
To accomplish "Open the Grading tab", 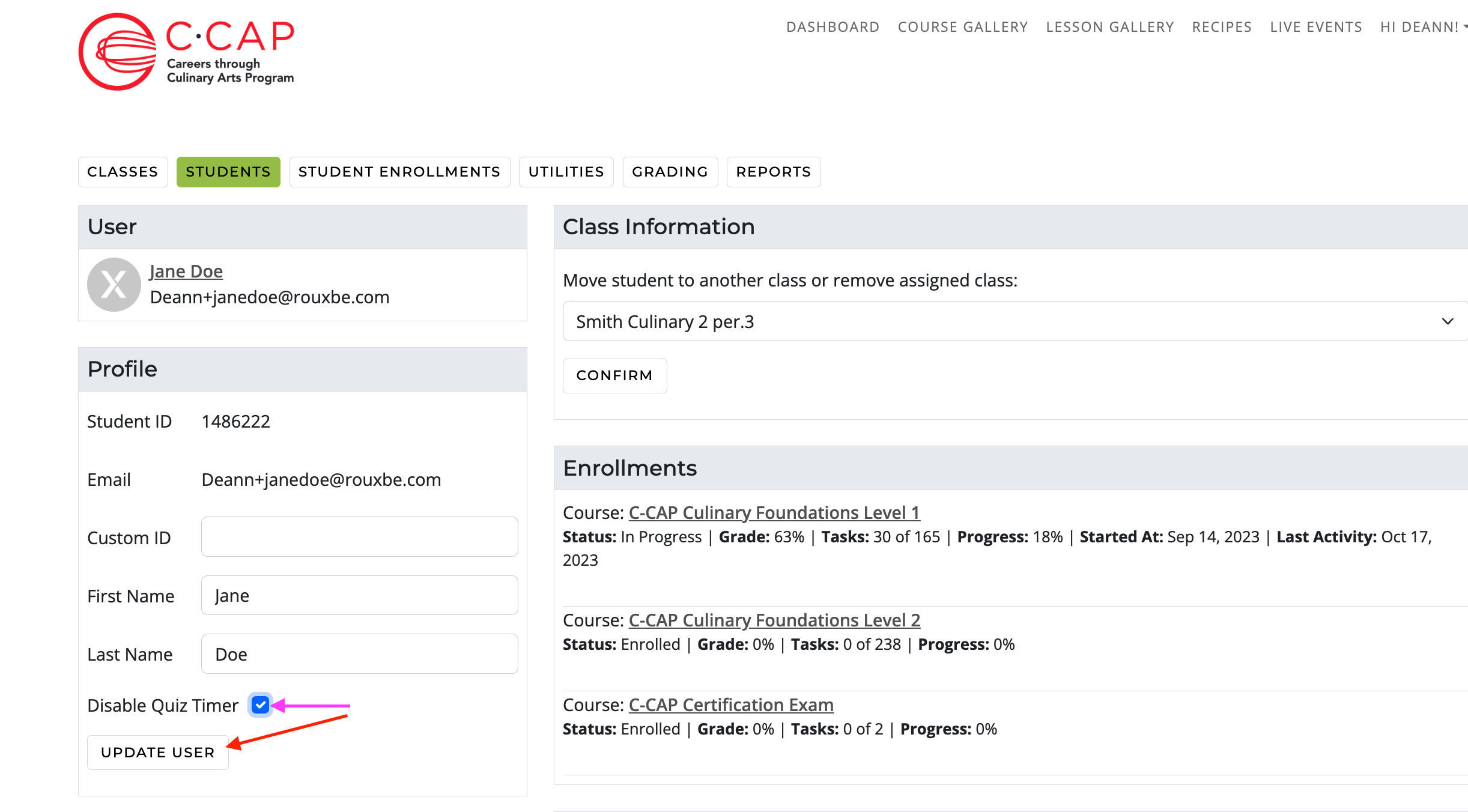I will coord(670,172).
